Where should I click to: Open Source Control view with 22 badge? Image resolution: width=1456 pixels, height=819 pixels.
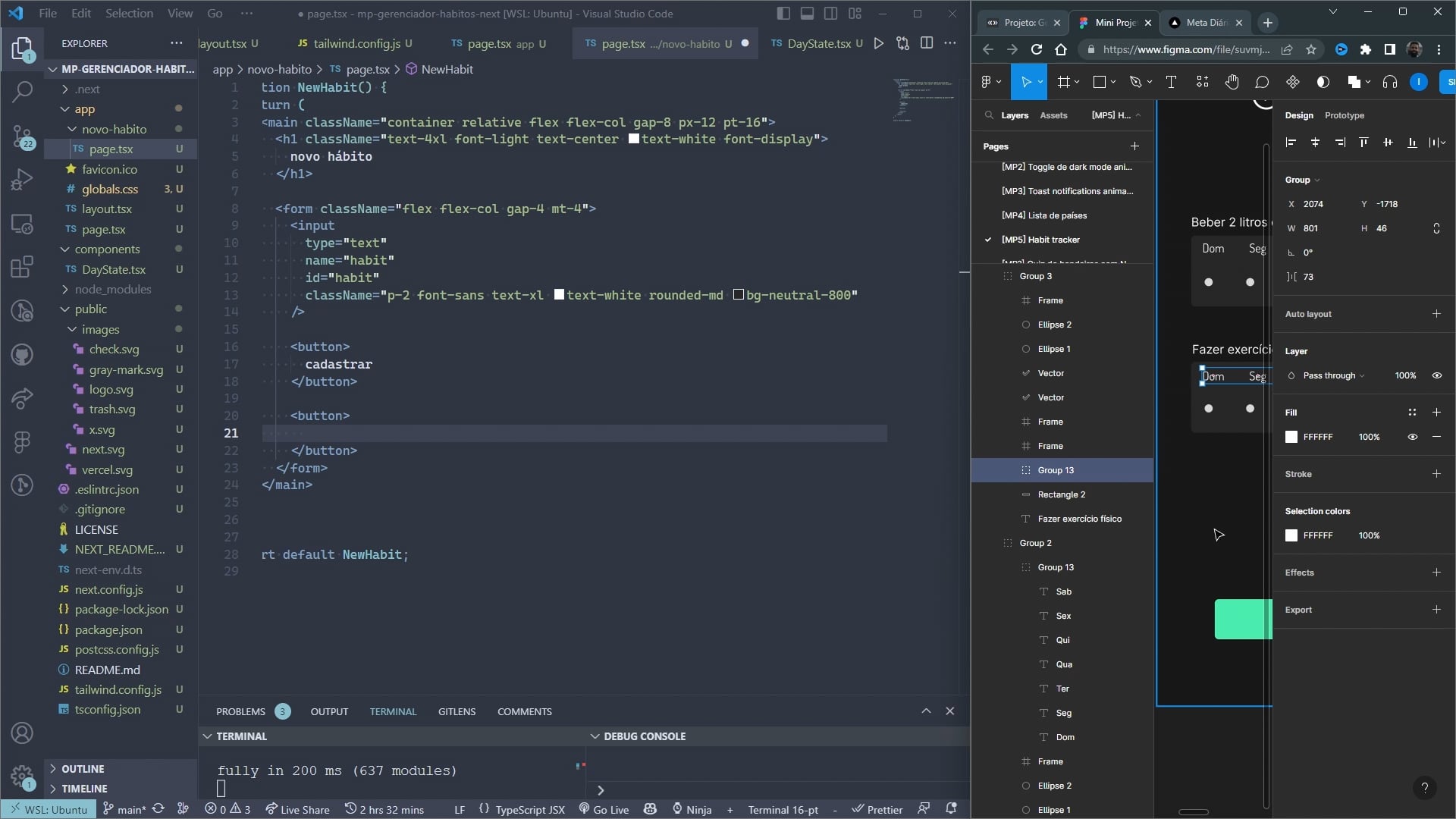point(22,136)
